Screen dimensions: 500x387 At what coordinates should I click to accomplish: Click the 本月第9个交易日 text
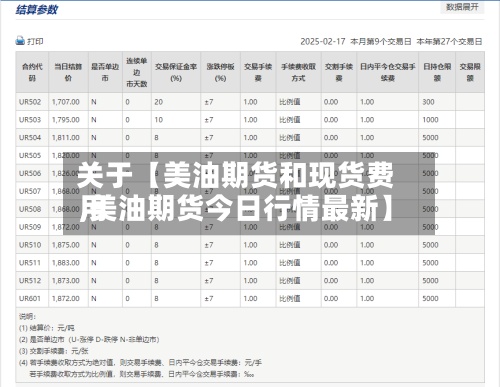381,42
